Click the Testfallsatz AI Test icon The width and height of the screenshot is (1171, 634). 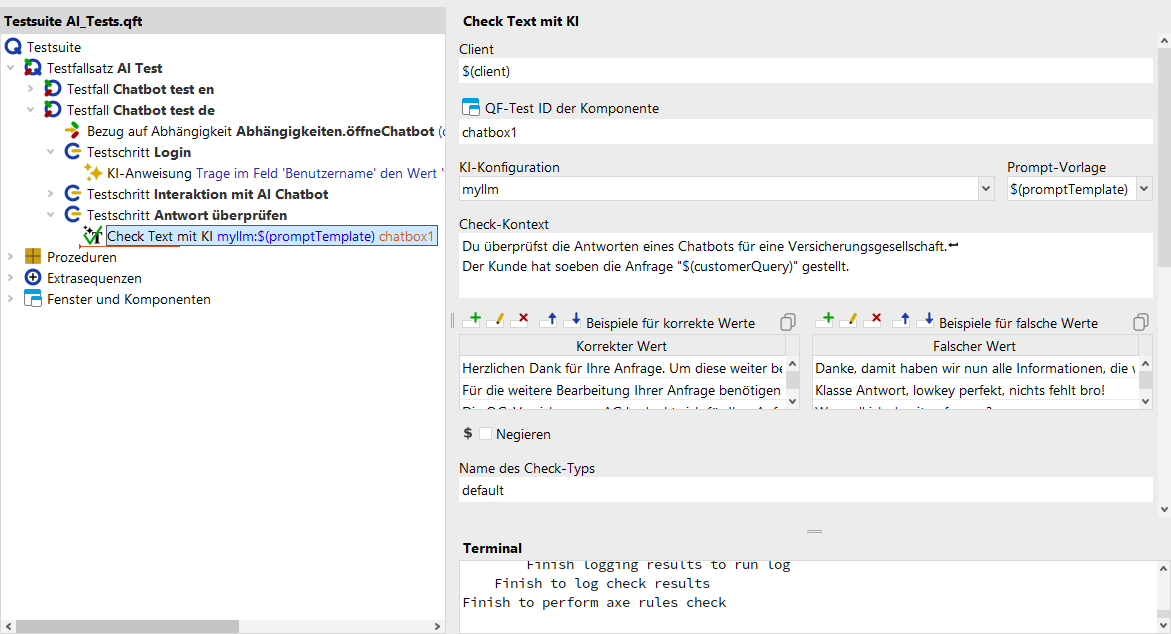[33, 68]
